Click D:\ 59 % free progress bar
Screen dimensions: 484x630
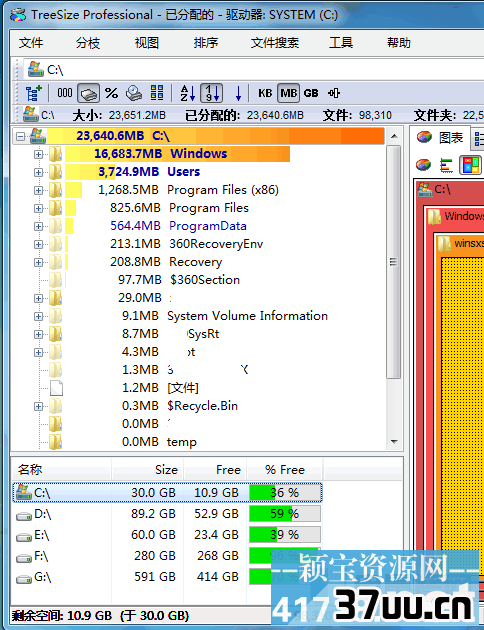[285, 513]
